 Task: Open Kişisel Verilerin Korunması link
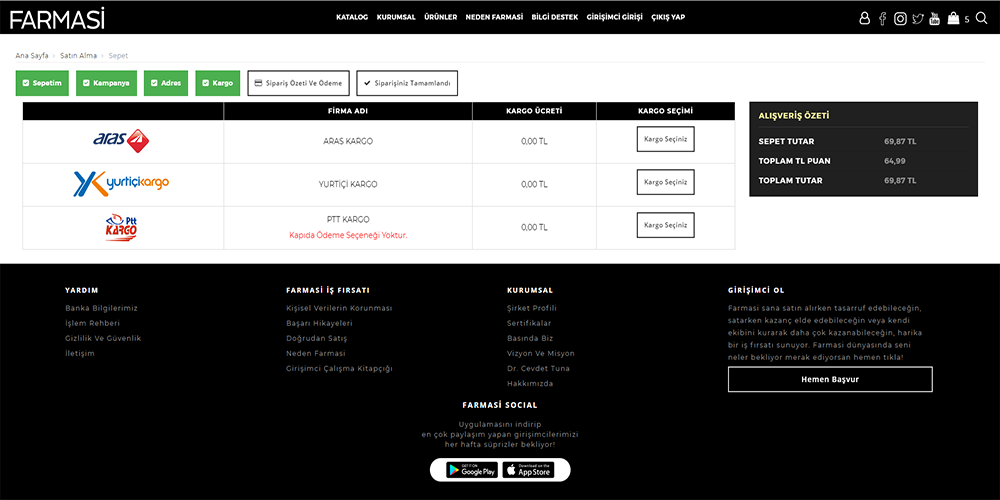click(x=339, y=308)
